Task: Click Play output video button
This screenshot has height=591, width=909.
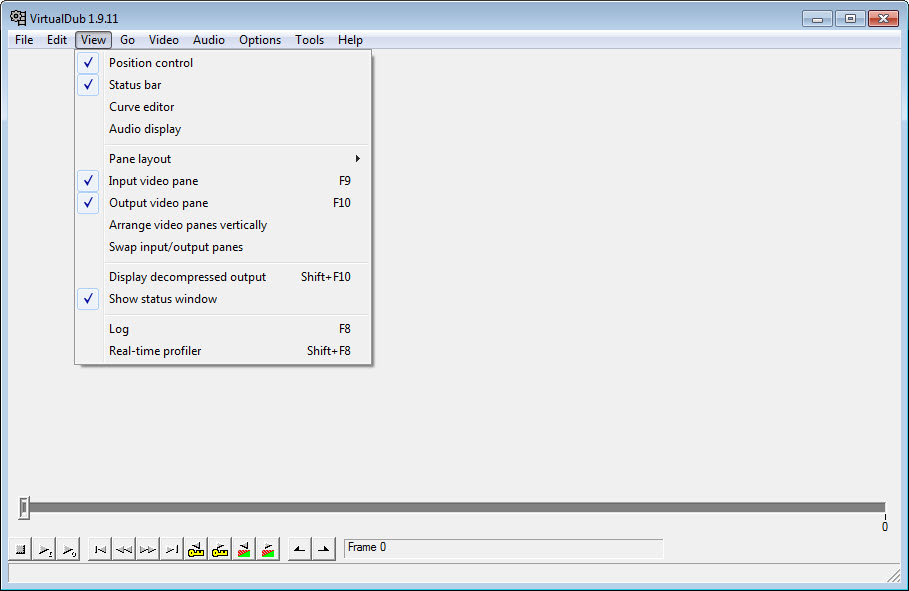Action: pyautogui.click(x=68, y=549)
